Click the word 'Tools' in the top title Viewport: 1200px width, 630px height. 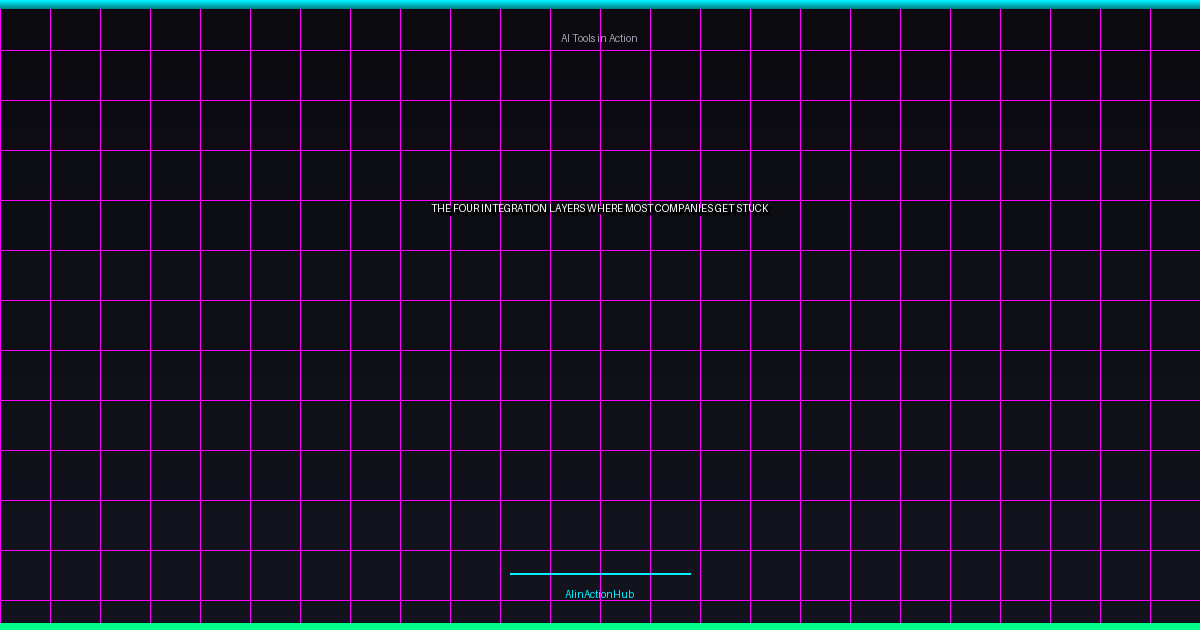(584, 38)
